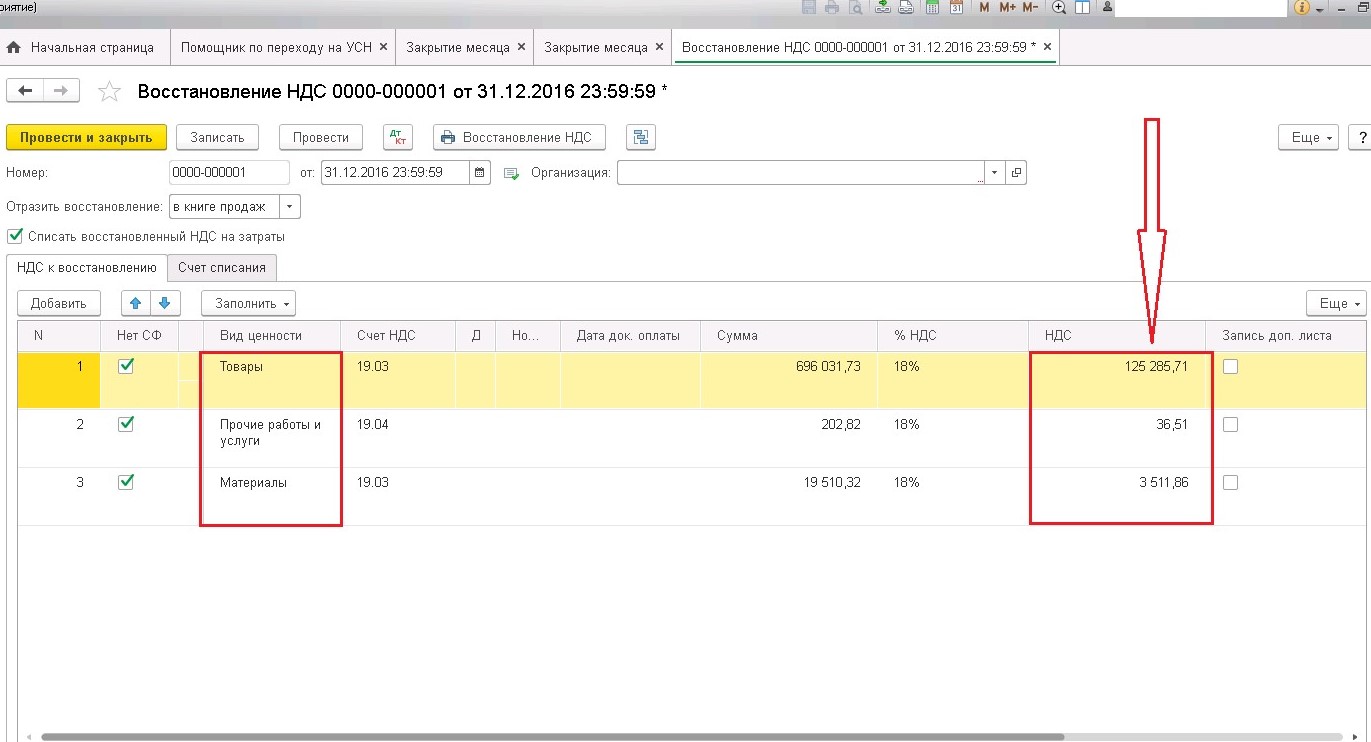Image resolution: width=1371 pixels, height=742 pixels.
Task: Open the top Еще menu button
Action: 1309,138
